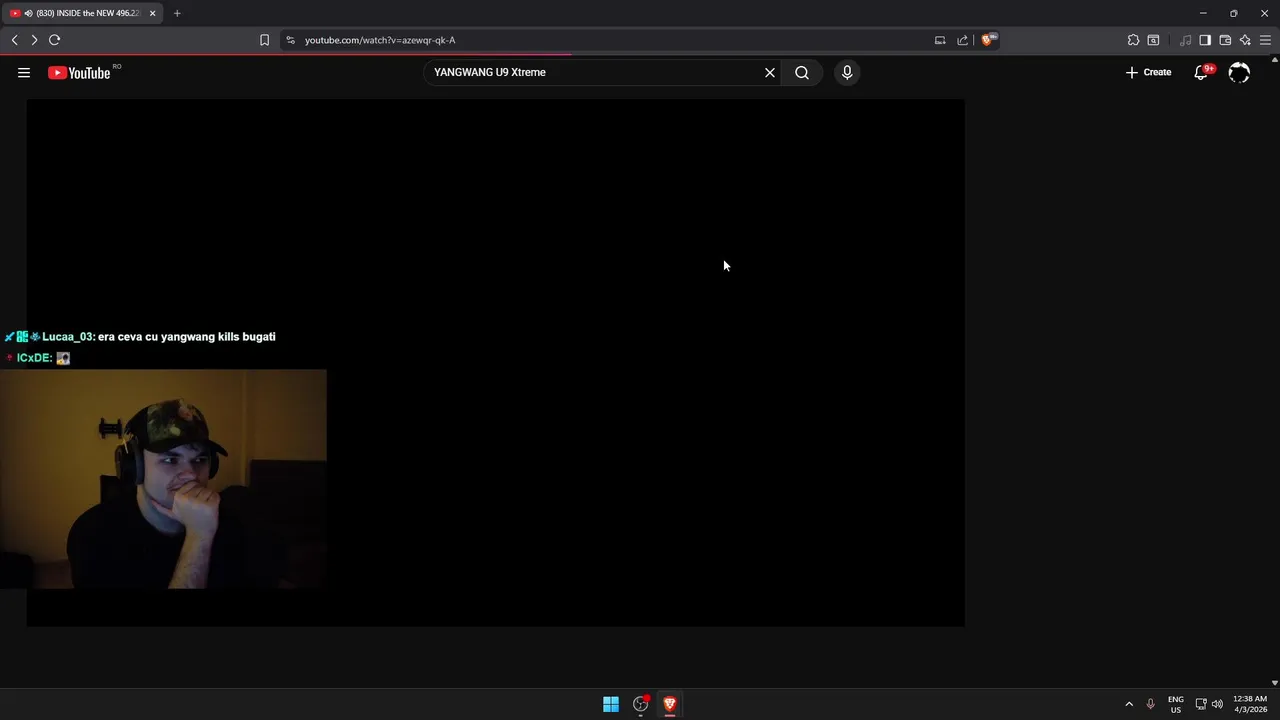Screen dimensions: 1280x720
Task: Click Lucaa_03 chat message text
Action: (x=187, y=337)
